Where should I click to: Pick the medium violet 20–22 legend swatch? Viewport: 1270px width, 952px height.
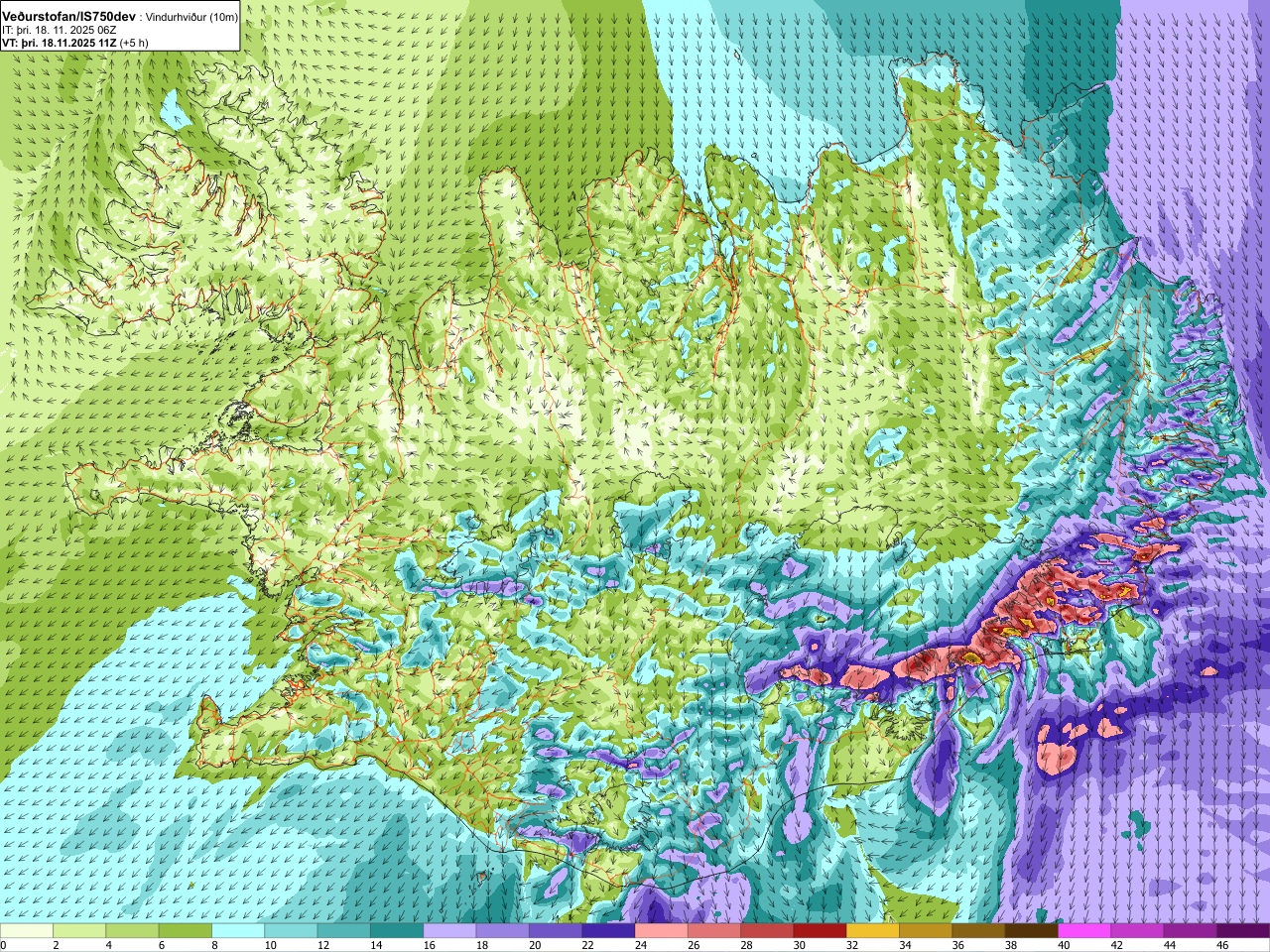point(556,931)
